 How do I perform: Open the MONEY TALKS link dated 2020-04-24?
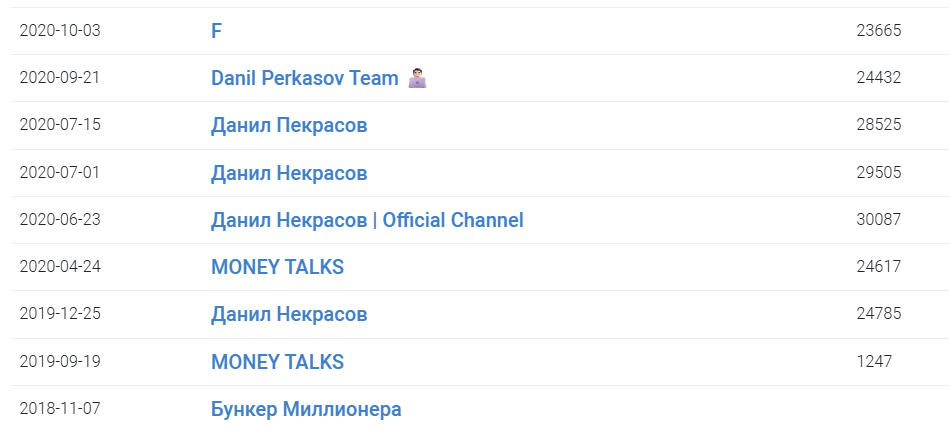(x=277, y=267)
